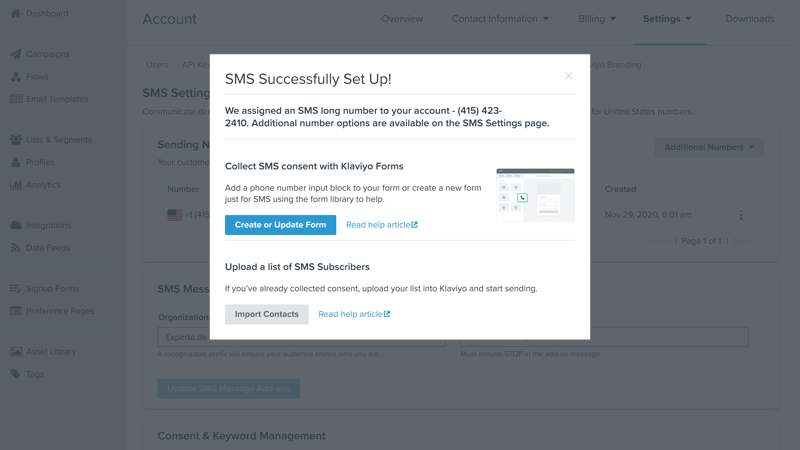800x450 pixels.
Task: Open the Tags icon in sidebar
Action: click(15, 374)
